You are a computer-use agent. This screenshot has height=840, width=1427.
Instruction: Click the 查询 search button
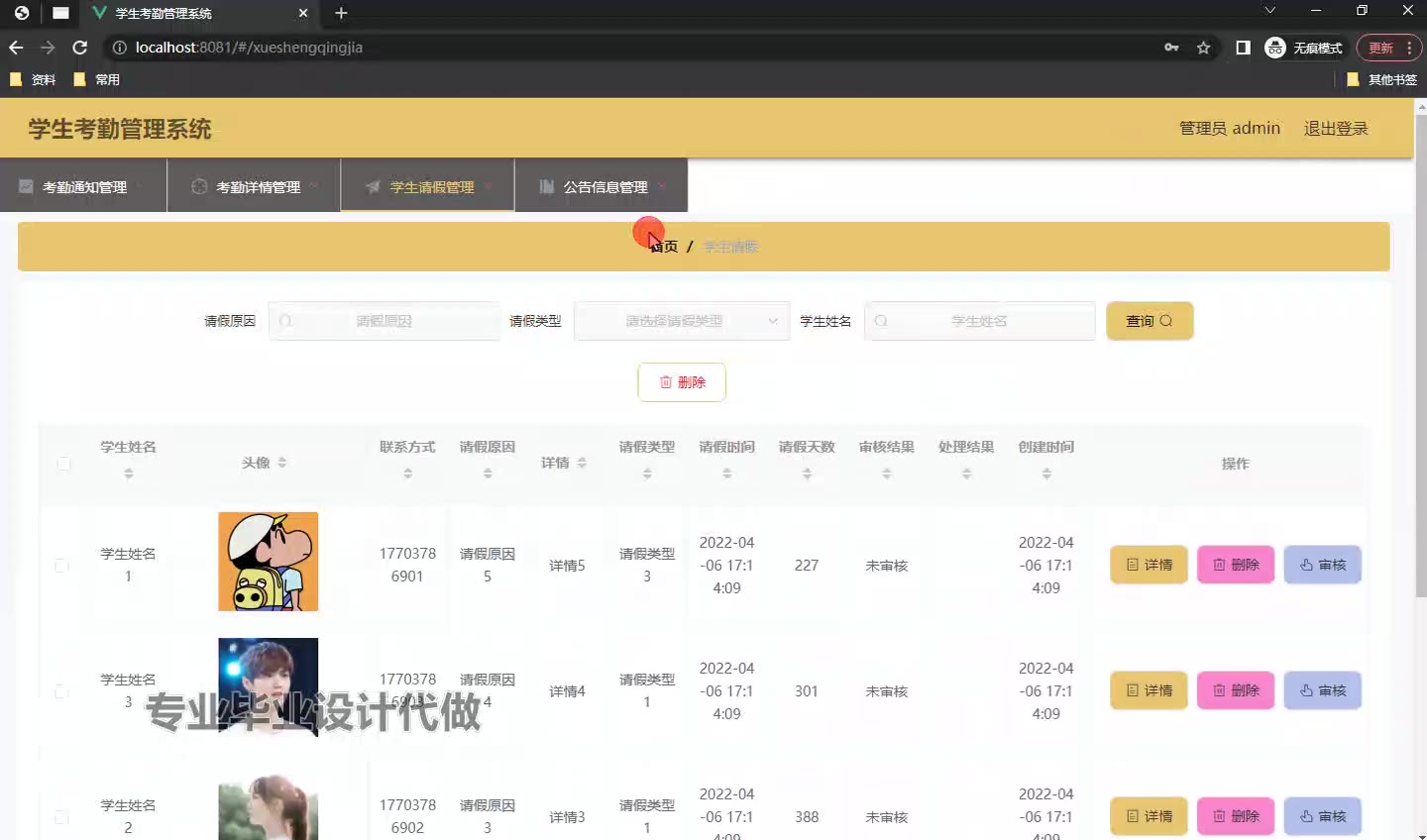pos(1150,321)
